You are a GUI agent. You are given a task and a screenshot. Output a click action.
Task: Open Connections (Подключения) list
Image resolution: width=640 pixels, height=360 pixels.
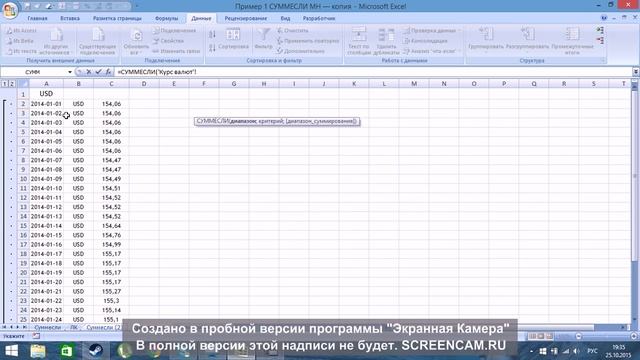coord(174,31)
